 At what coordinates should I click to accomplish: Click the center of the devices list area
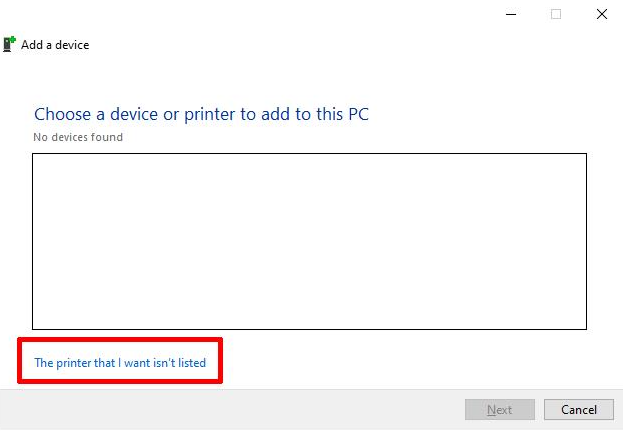click(309, 241)
